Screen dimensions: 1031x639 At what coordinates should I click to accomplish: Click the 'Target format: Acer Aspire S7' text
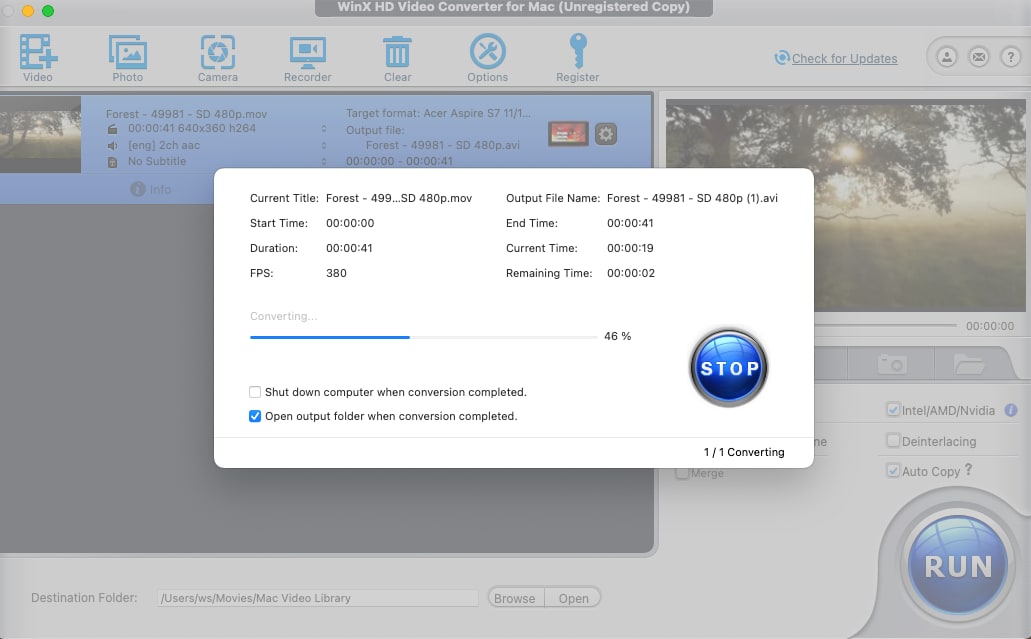[x=438, y=113]
